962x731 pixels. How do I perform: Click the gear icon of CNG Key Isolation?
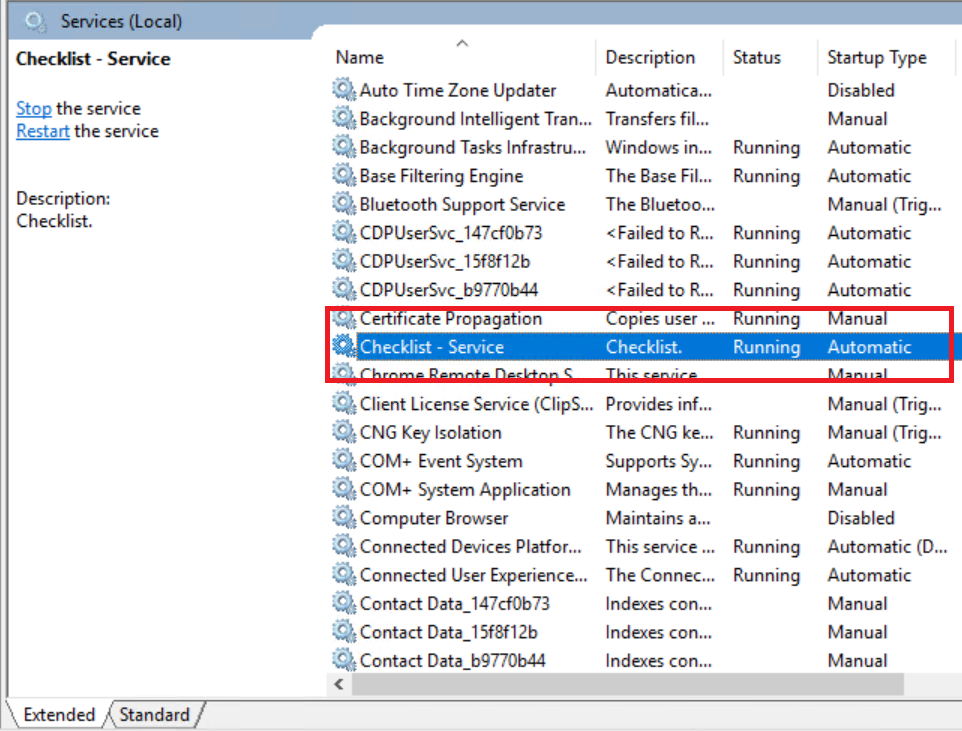pos(344,432)
